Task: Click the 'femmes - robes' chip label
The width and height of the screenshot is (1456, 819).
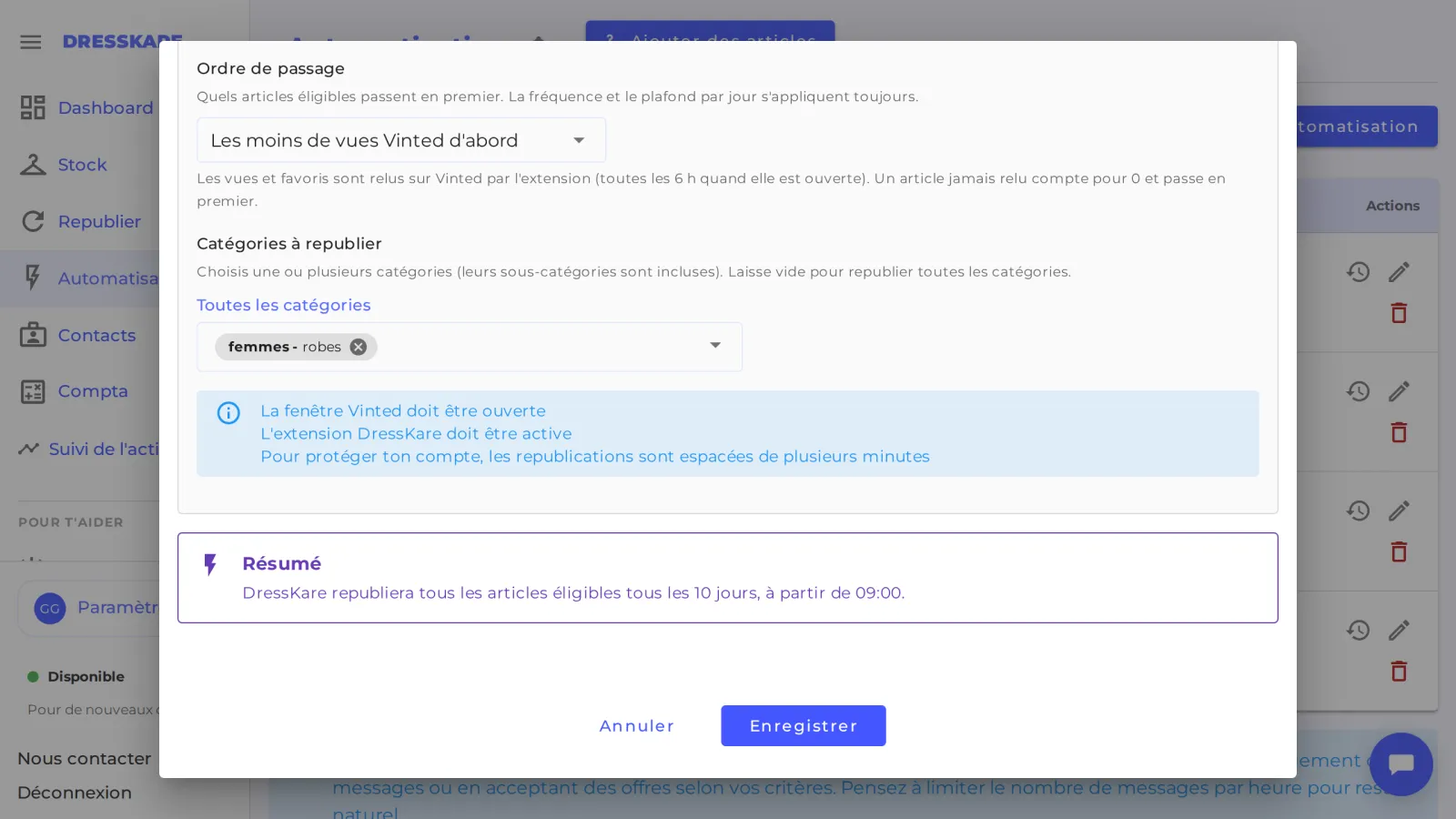Action: pos(285,347)
